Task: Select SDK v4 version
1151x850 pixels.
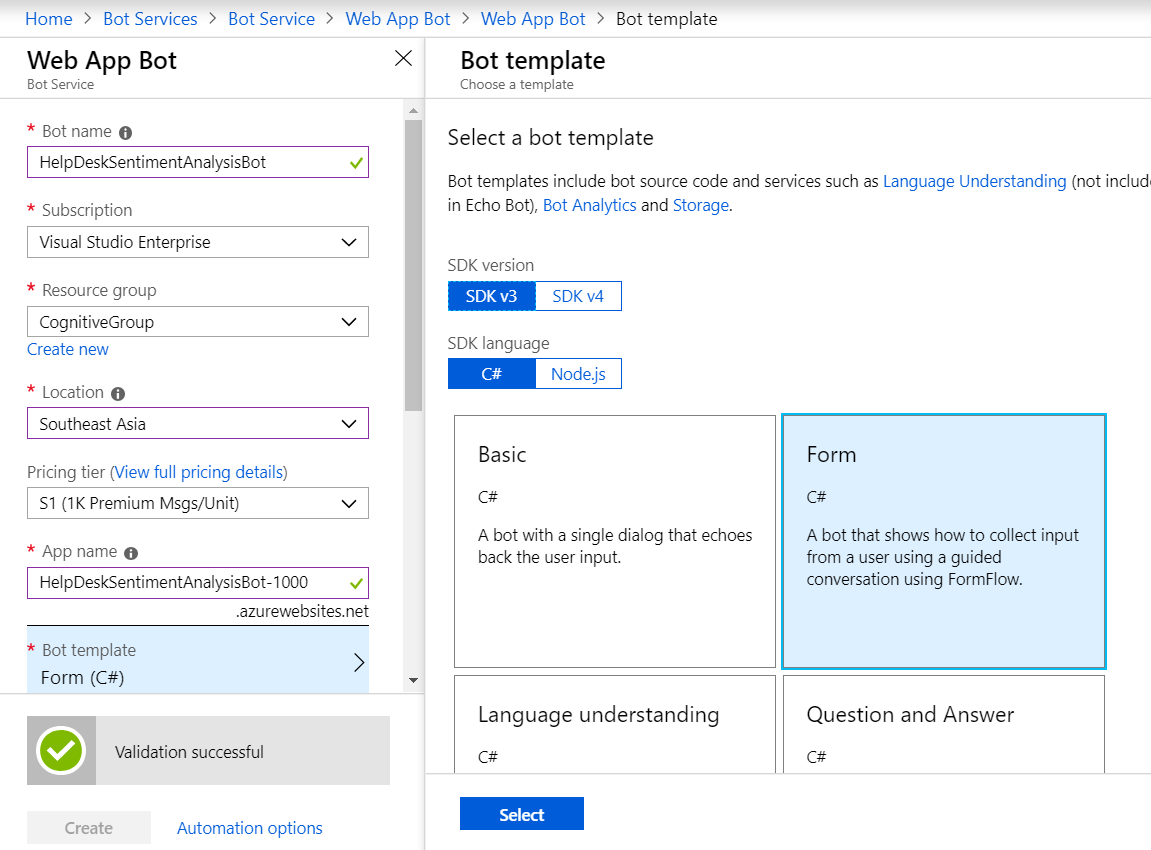Action: click(578, 297)
